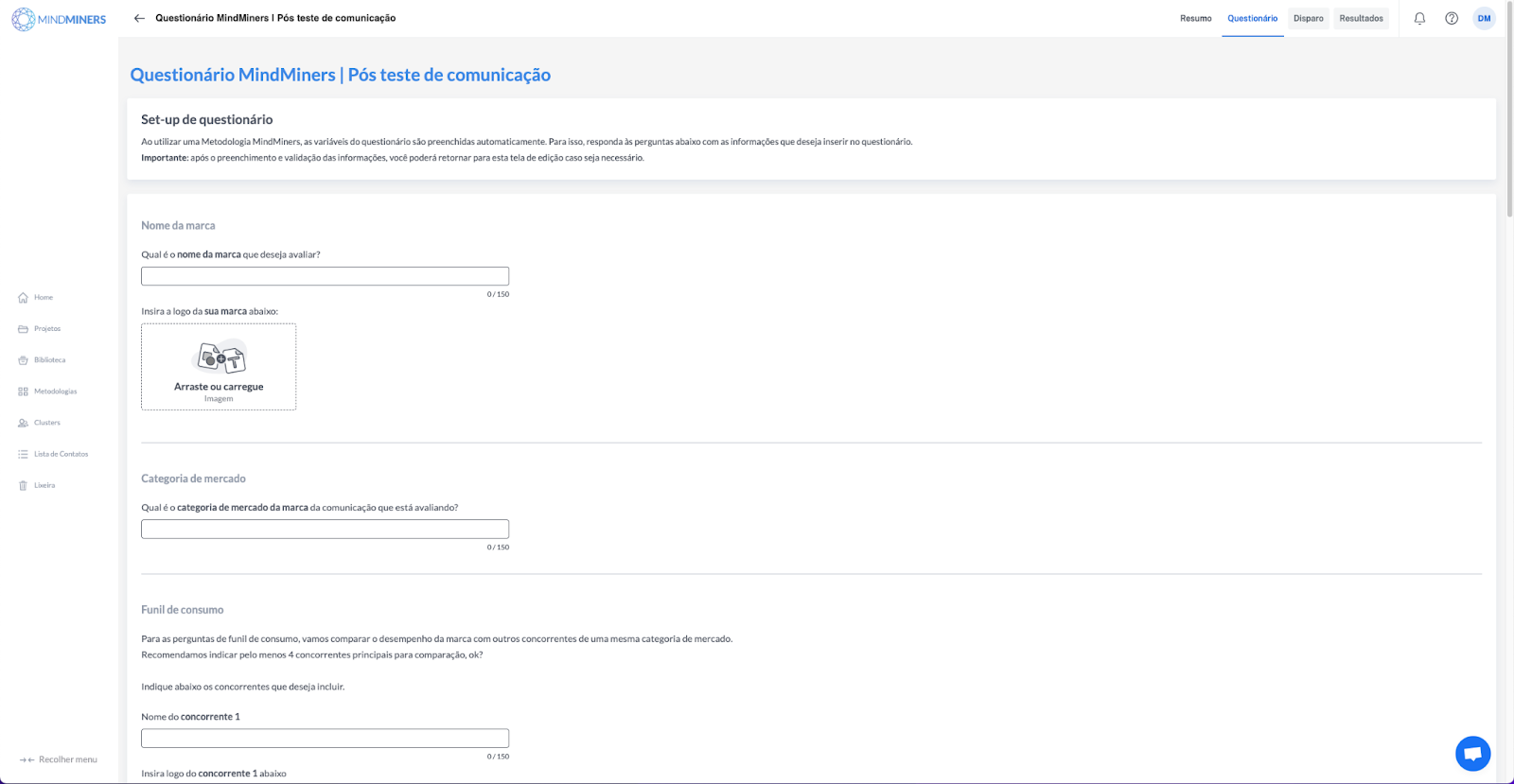Click the Lista de Contatos list icon
The height and width of the screenshot is (784, 1514).
pyautogui.click(x=23, y=454)
